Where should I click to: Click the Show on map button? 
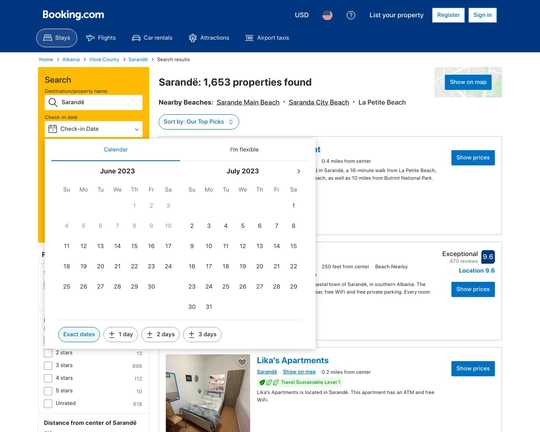tap(468, 82)
